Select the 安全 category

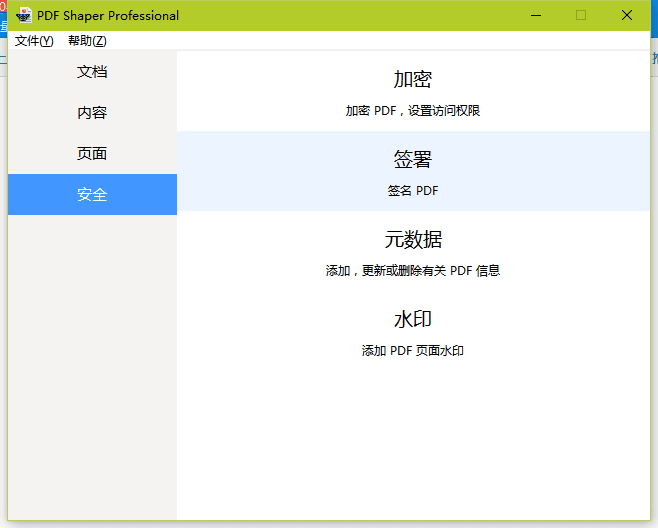click(x=92, y=194)
